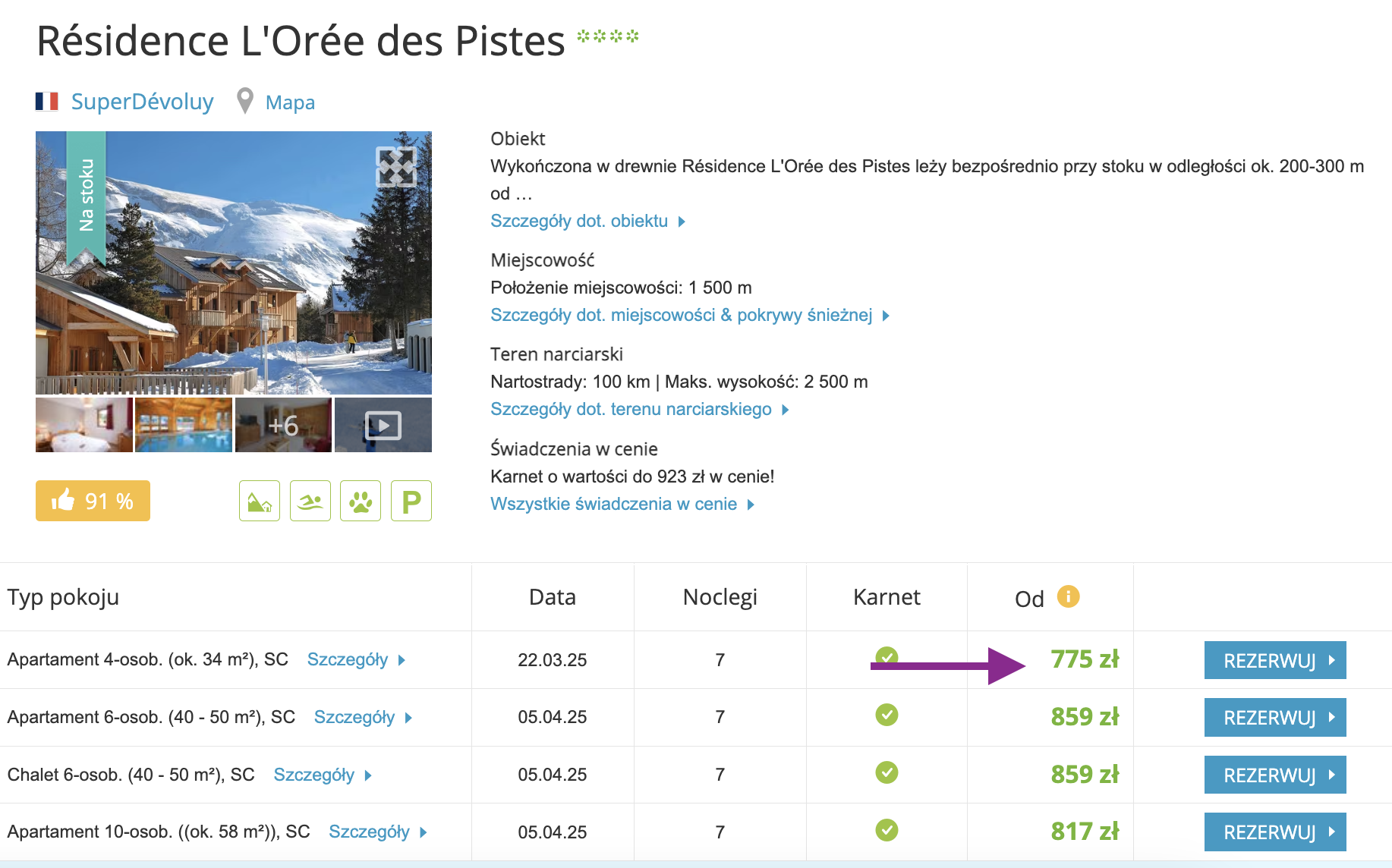Click the Karnet o wartości do 923 zł text

point(632,476)
